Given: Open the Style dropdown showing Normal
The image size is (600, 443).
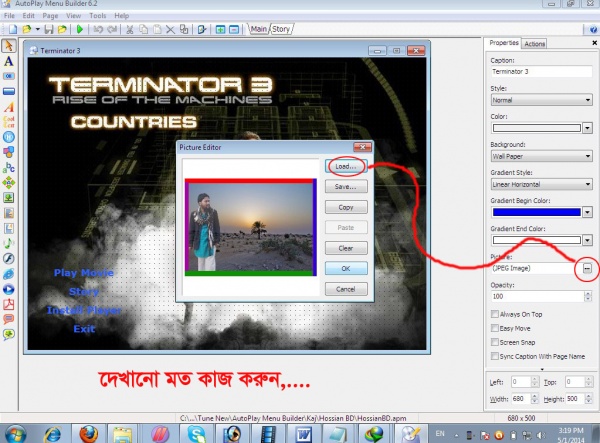Looking at the screenshot, I should pos(541,100).
